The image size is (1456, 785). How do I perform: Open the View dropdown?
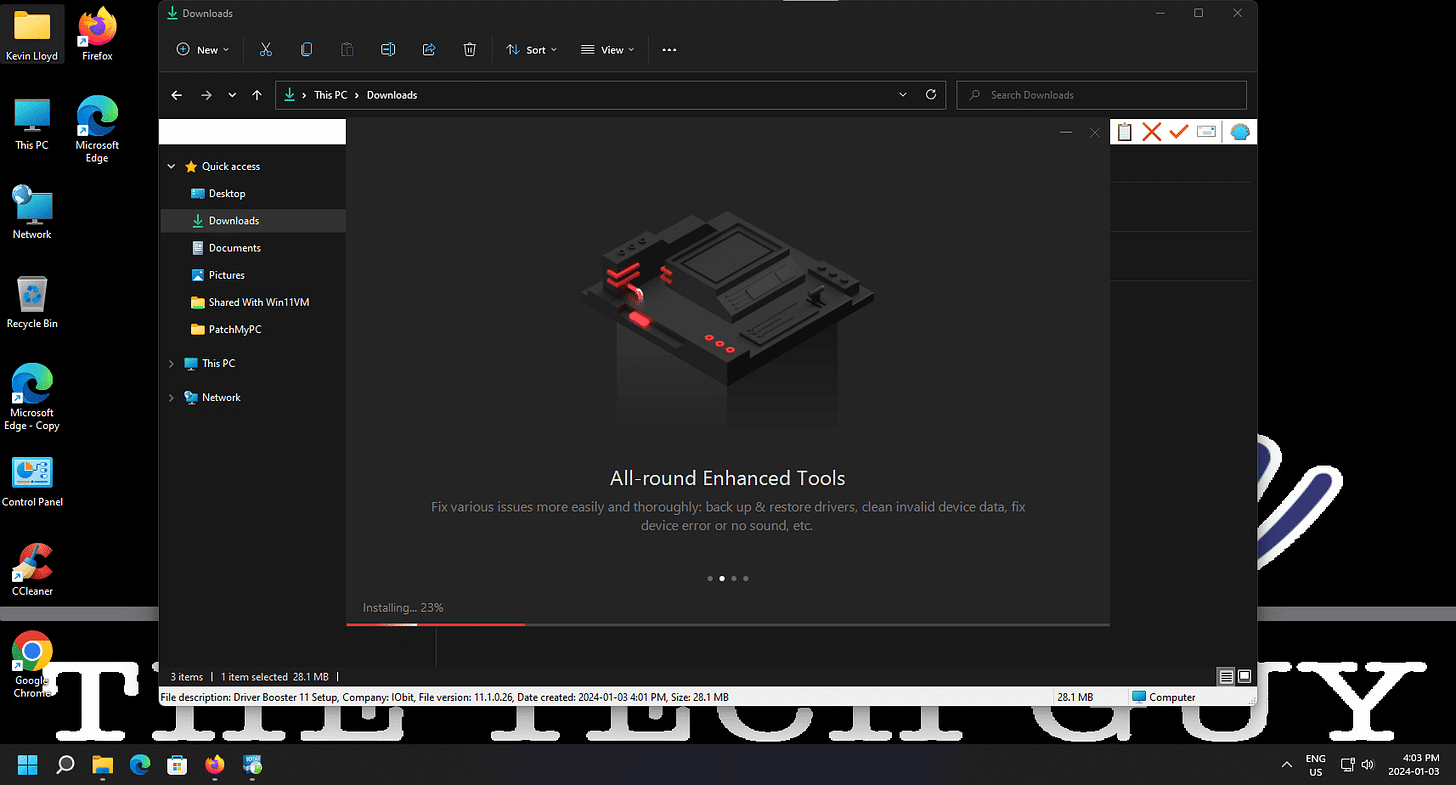[607, 50]
